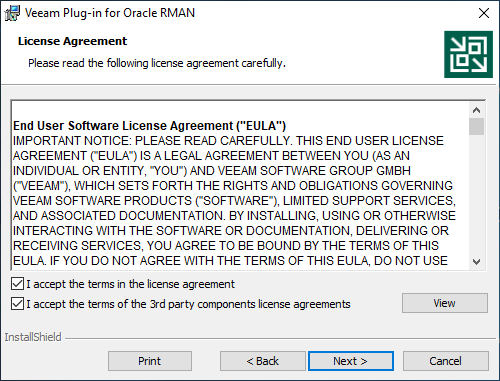Click scroll down arrow of EULA text box

point(476,262)
